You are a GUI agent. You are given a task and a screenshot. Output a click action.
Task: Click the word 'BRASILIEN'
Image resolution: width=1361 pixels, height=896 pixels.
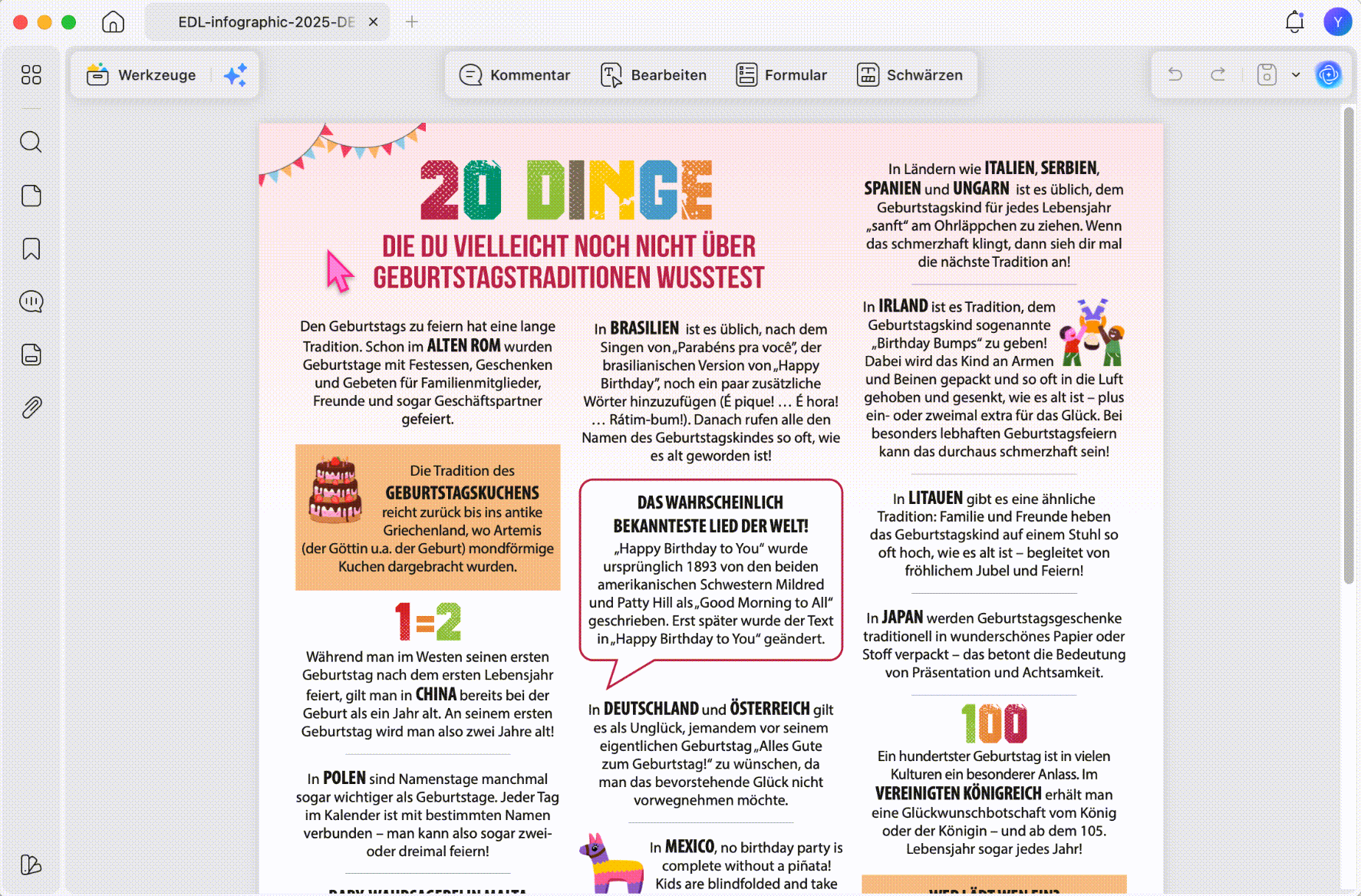pyautogui.click(x=644, y=328)
